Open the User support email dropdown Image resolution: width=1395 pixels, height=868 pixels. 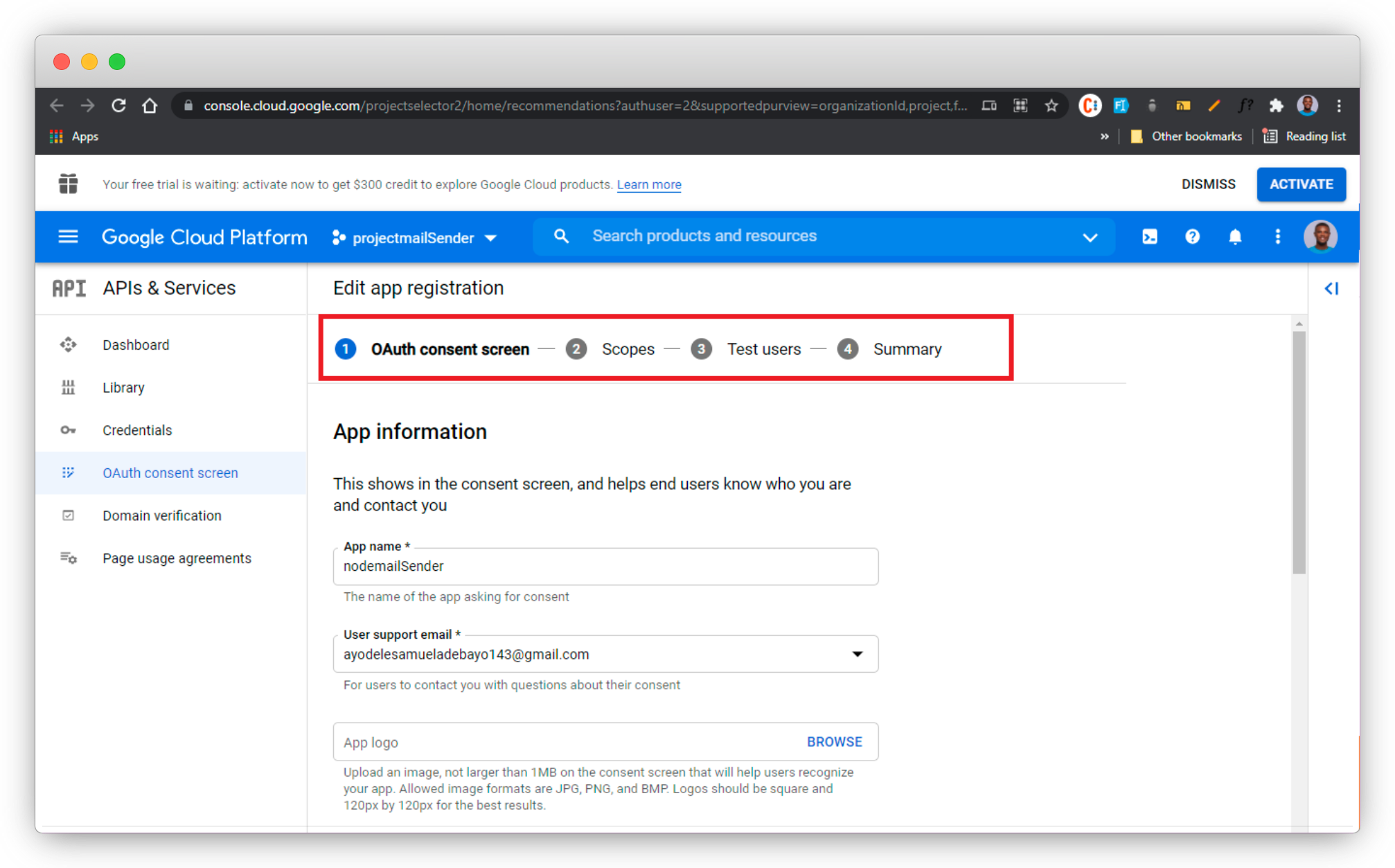(605, 654)
